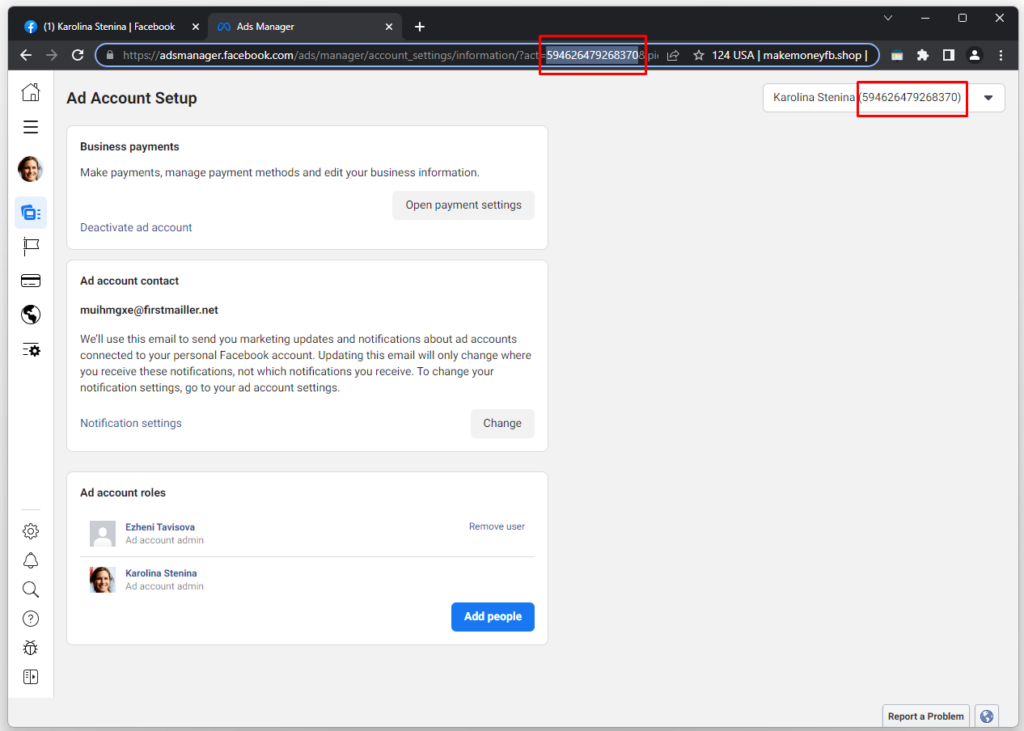This screenshot has width=1024, height=731.
Task: Click the blue Add people button
Action: (492, 616)
